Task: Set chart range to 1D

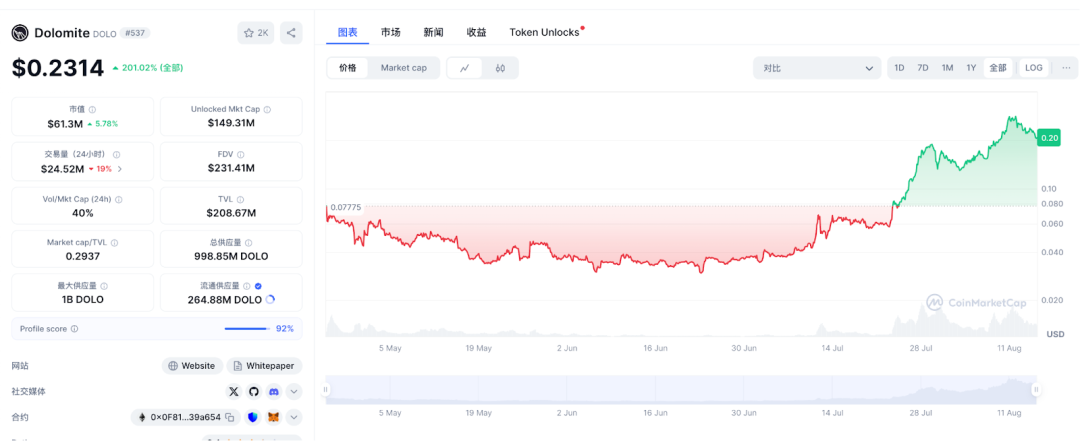Action: click(x=899, y=68)
